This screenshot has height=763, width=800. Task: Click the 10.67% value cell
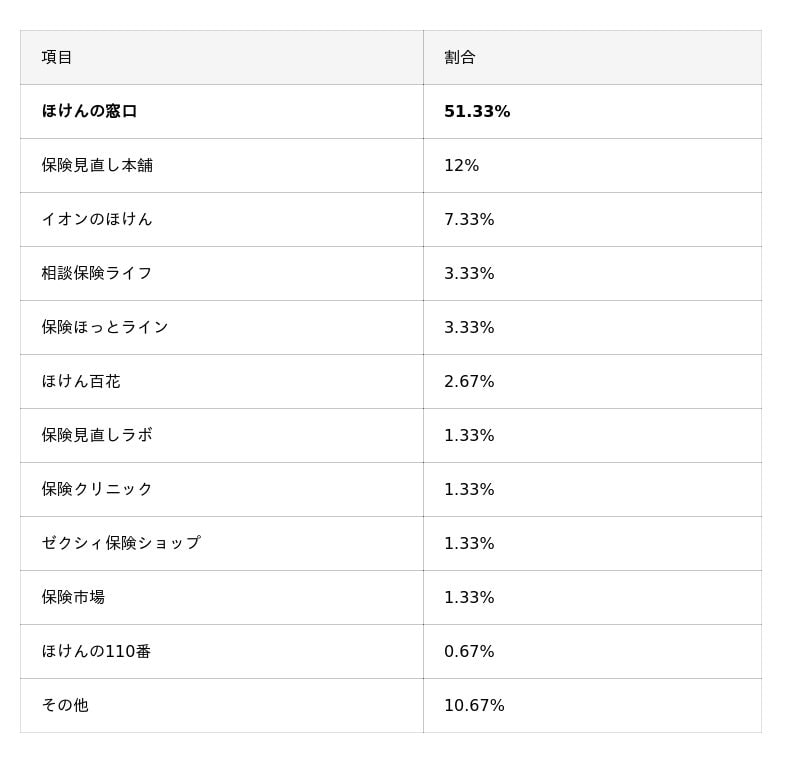[x=474, y=705]
